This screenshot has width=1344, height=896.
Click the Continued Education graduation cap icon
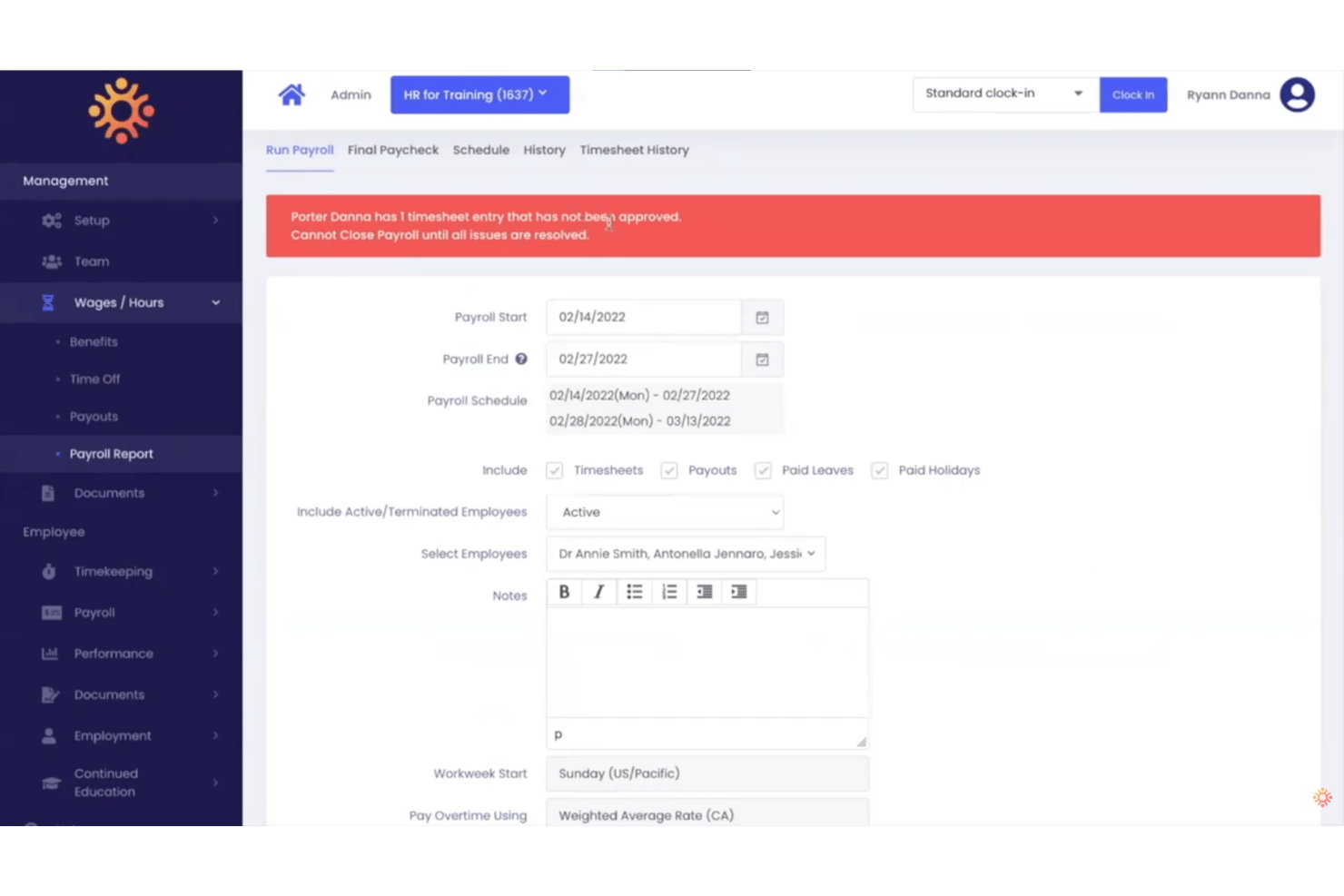(52, 783)
